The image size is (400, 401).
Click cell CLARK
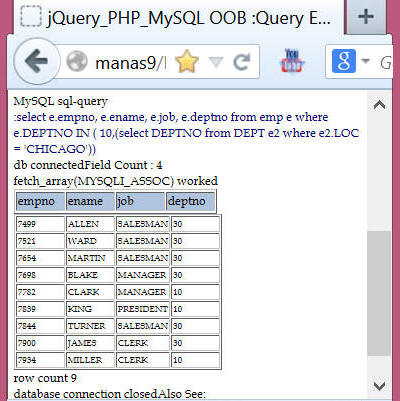[90, 292]
